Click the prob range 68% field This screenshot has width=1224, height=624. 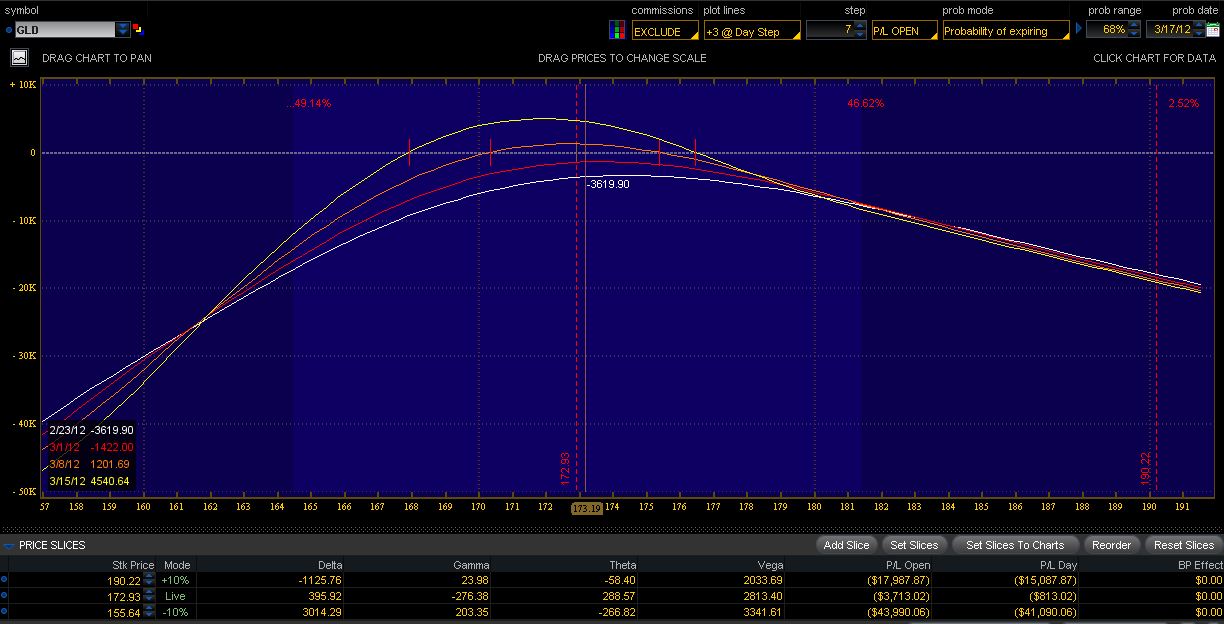pyautogui.click(x=1108, y=30)
